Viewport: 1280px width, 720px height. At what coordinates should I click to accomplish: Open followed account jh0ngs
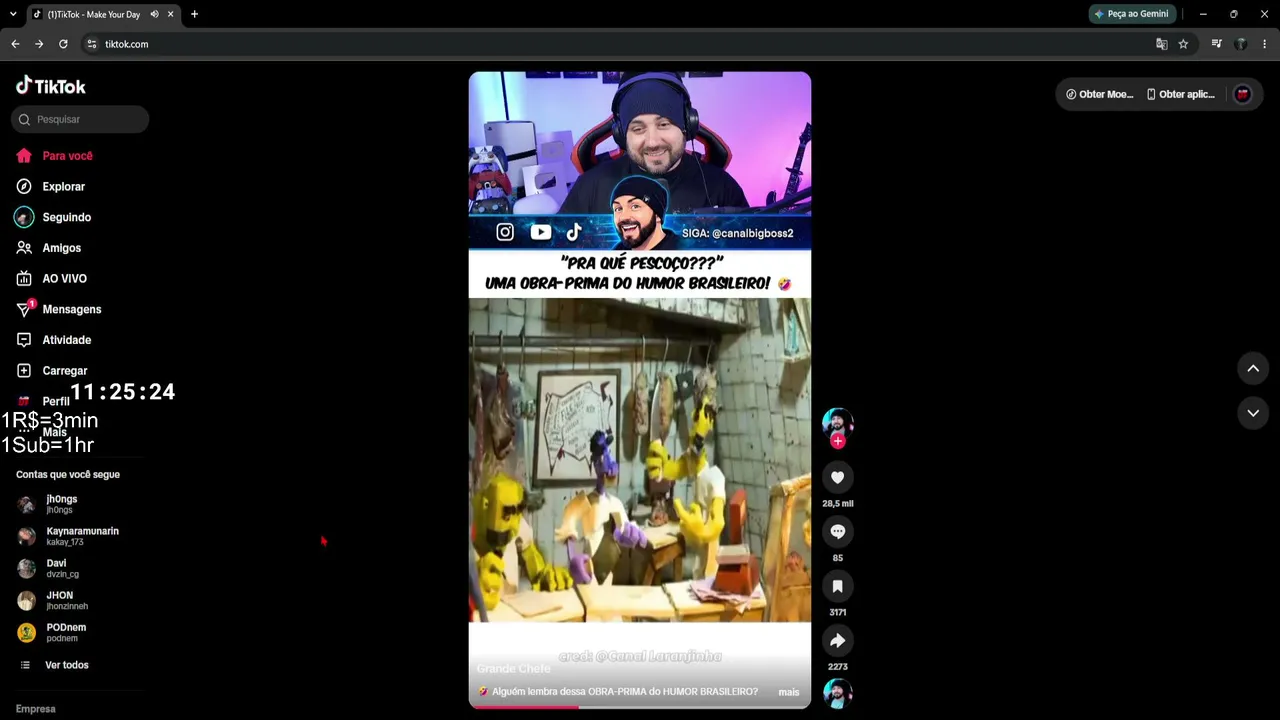tap(61, 504)
